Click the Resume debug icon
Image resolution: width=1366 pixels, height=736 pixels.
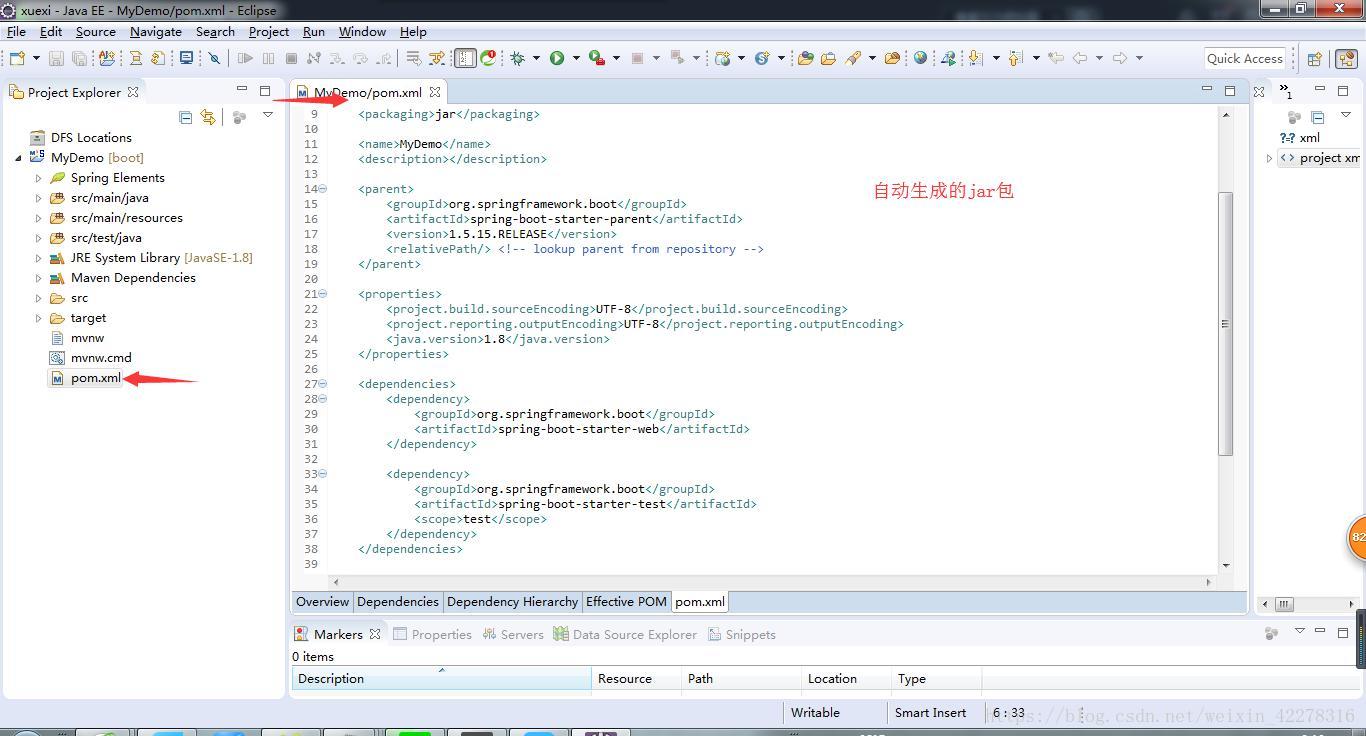coord(245,58)
